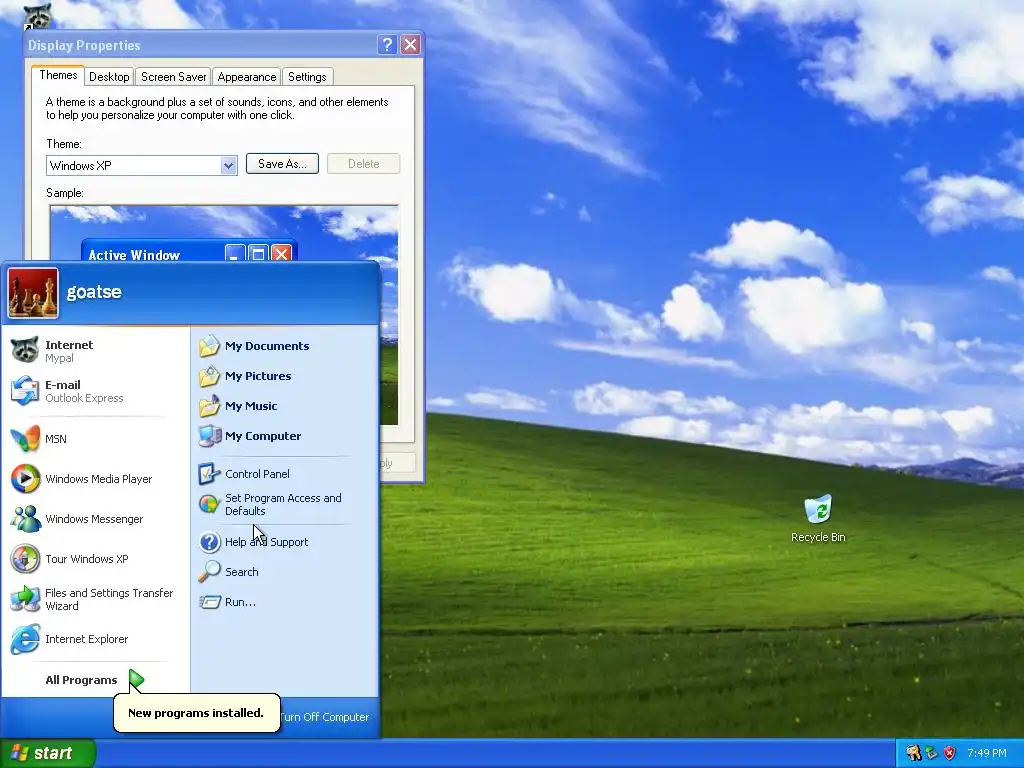Click the leftmost system tray icon
This screenshot has width=1024, height=768.
[x=913, y=753]
